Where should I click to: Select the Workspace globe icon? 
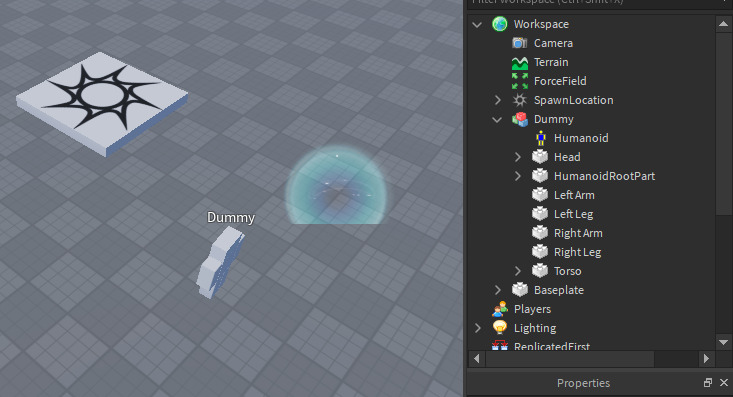[x=500, y=24]
